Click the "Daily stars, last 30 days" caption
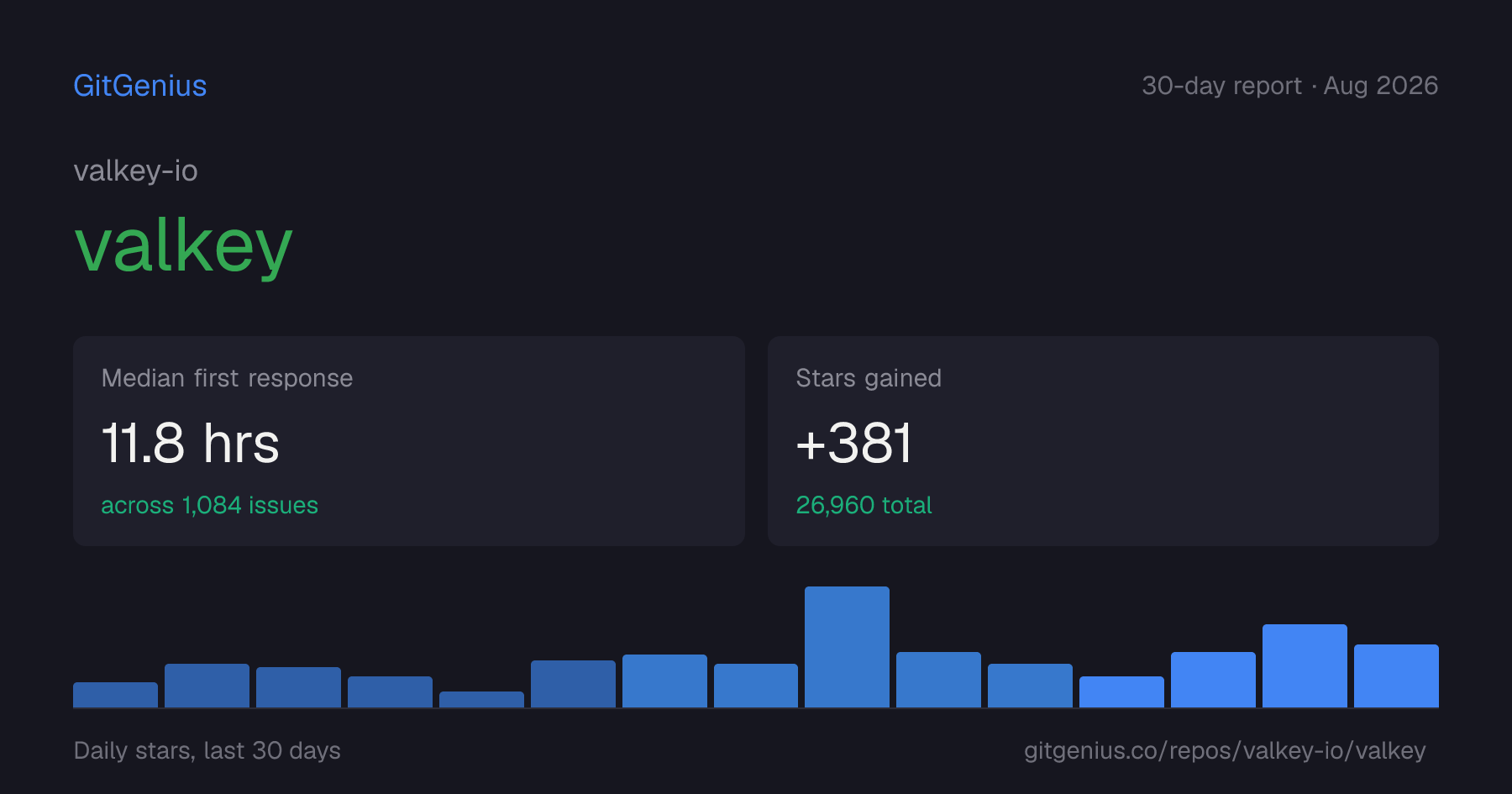 pos(207,750)
